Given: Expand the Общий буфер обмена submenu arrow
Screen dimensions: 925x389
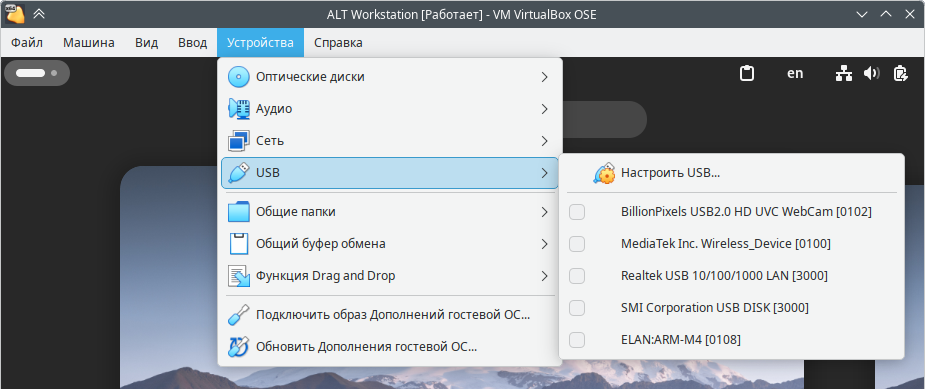Looking at the screenshot, I should coord(544,243).
